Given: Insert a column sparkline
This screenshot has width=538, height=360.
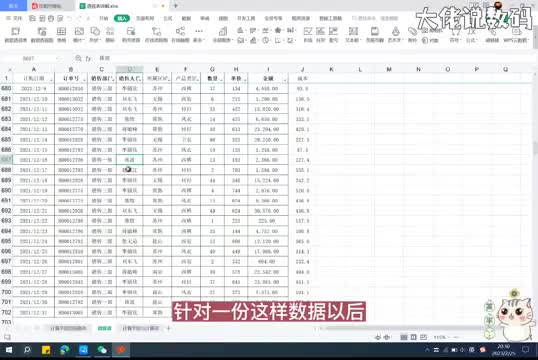Looking at the screenshot, I should click(320, 35).
